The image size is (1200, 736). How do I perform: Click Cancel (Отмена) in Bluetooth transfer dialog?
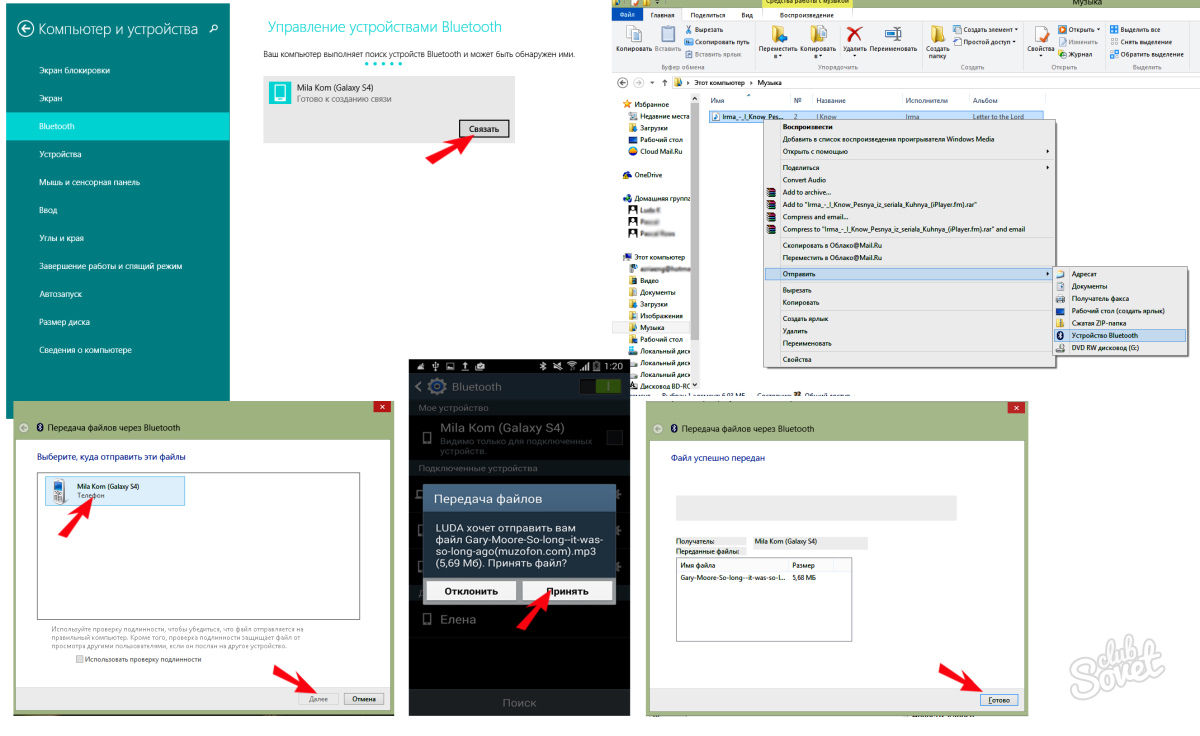[x=364, y=698]
